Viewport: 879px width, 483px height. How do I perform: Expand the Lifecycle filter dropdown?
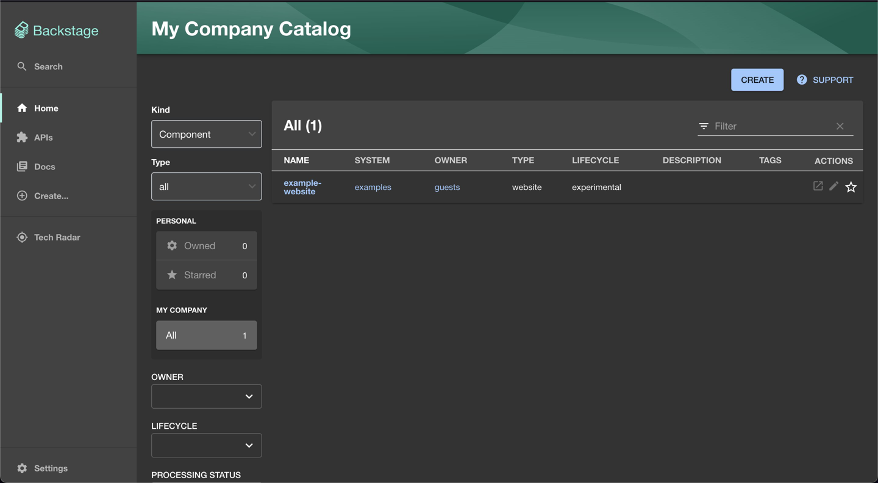(206, 446)
